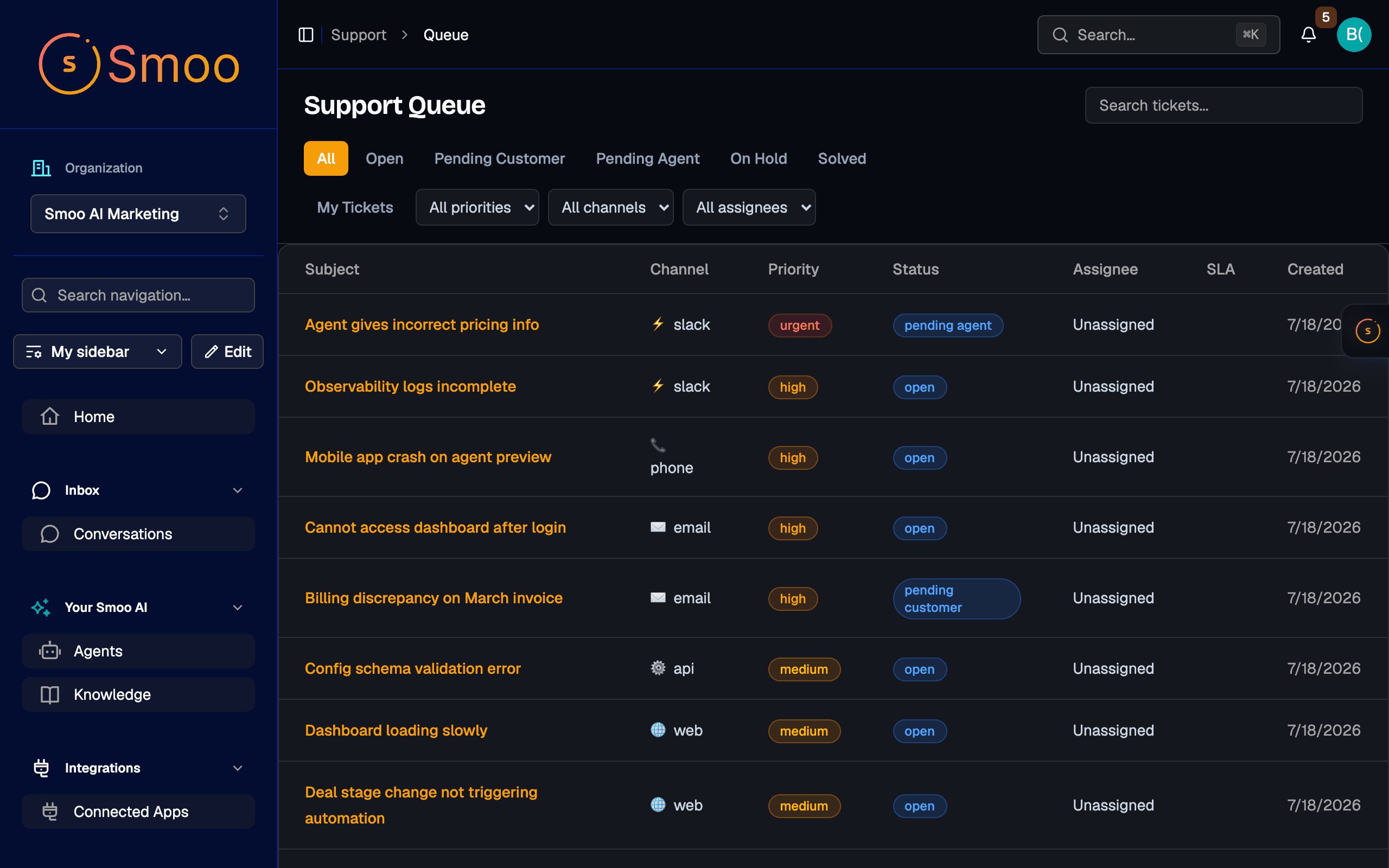This screenshot has width=1389, height=868.
Task: Open ticket Mobile app crash on agent preview
Action: [428, 457]
